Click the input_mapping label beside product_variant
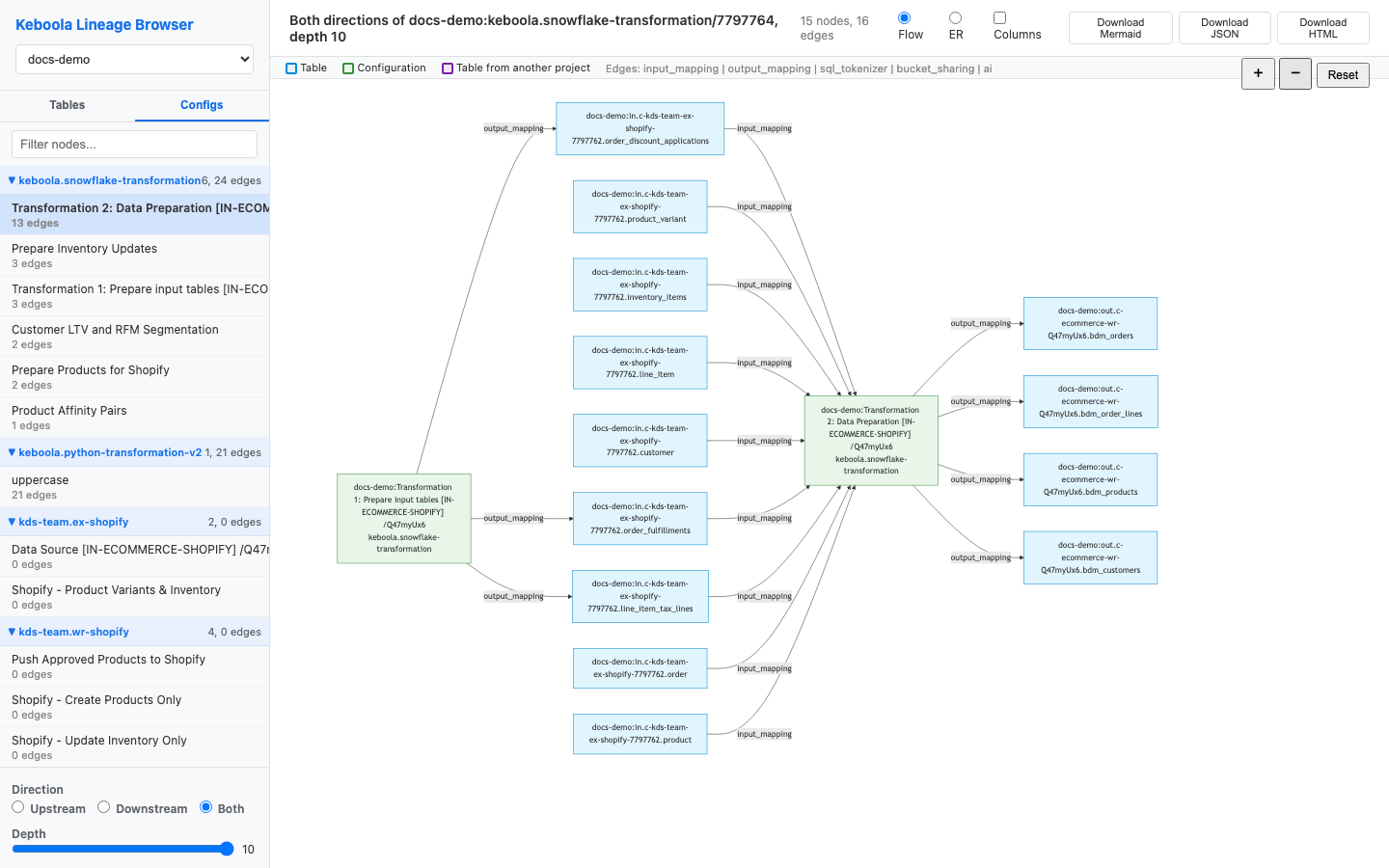The width and height of the screenshot is (1389, 868). point(764,206)
